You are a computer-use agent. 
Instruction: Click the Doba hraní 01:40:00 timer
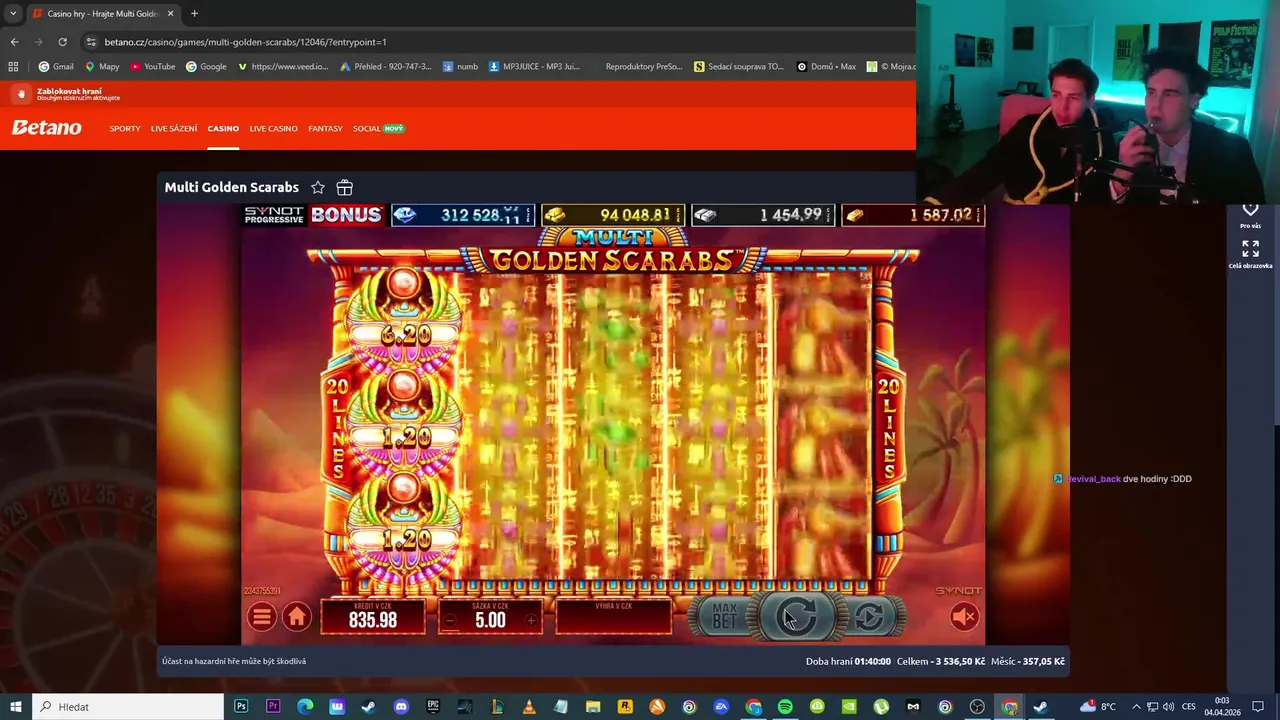[x=848, y=661]
